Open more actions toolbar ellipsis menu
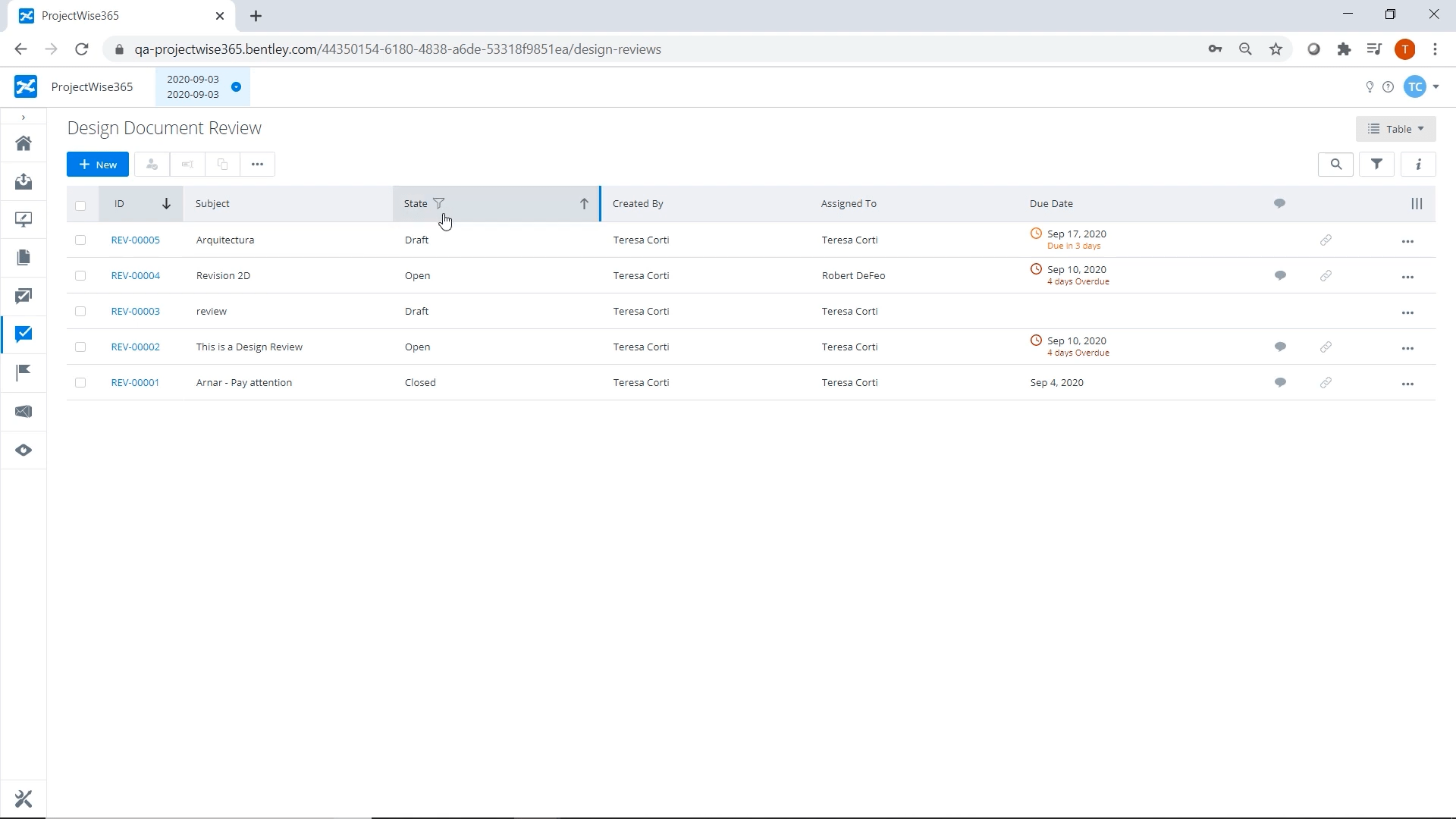The image size is (1456, 819). [x=257, y=164]
